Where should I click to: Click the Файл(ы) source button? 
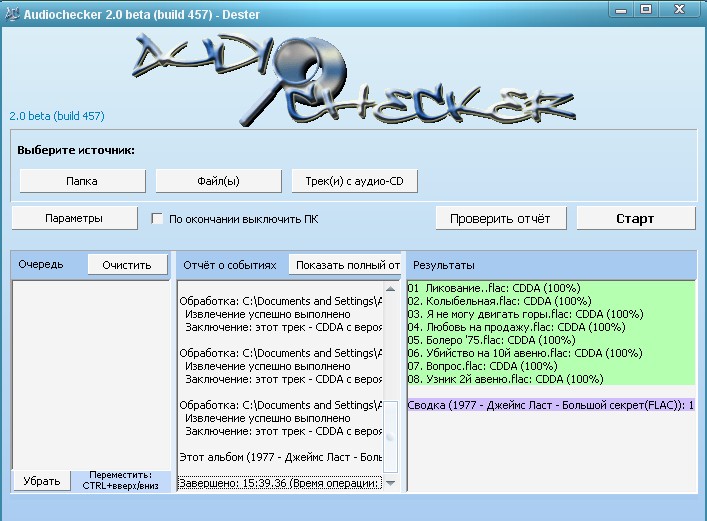[x=218, y=181]
